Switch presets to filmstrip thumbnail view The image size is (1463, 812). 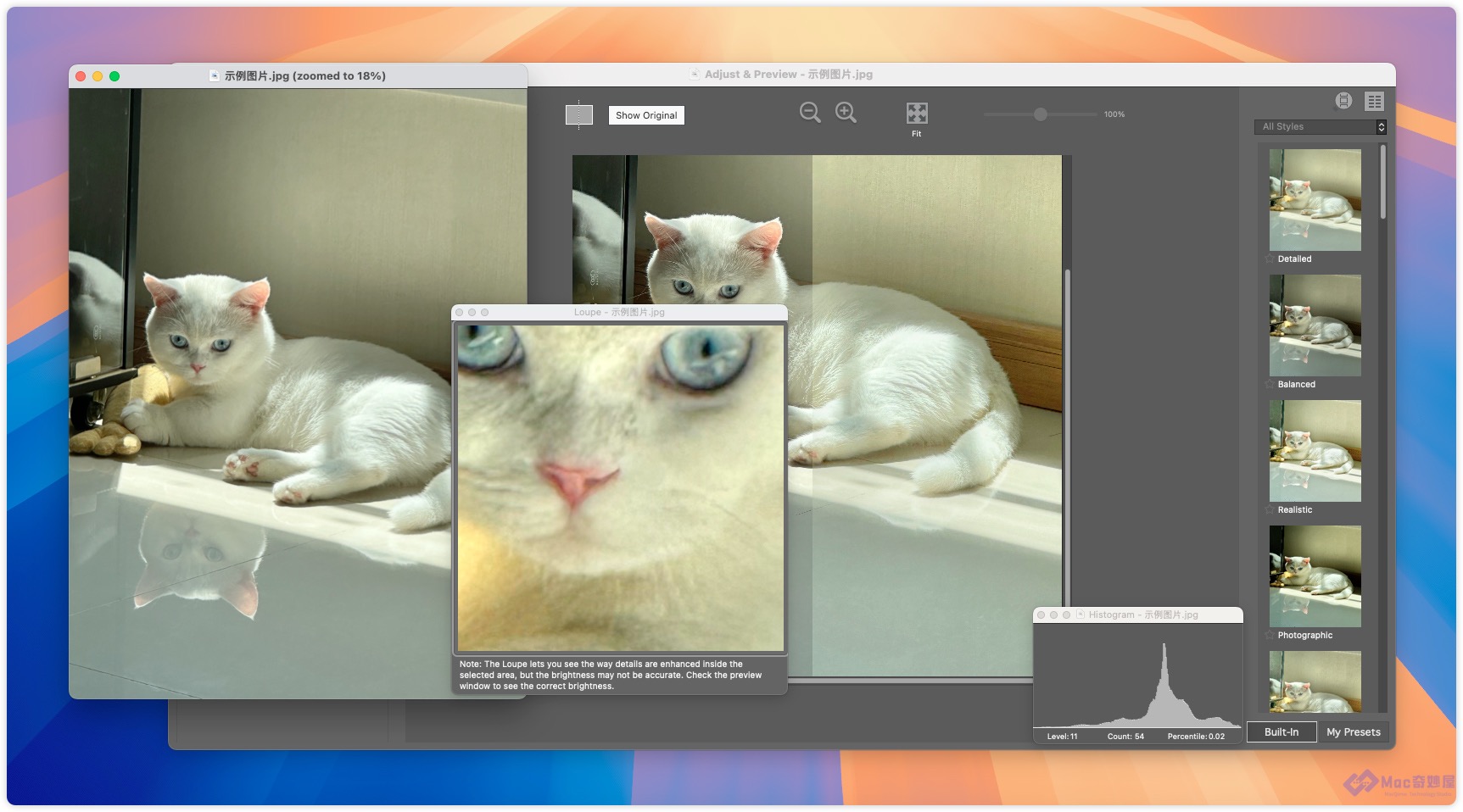click(1343, 101)
